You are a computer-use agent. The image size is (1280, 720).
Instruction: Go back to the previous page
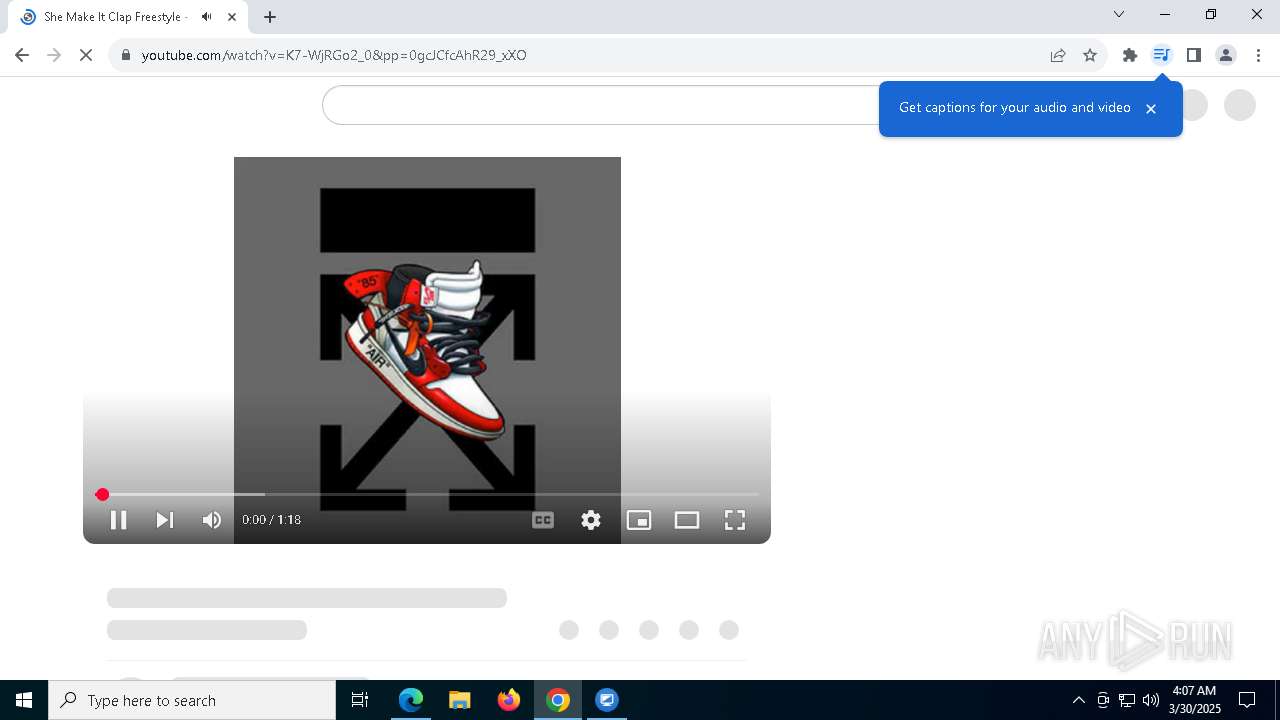[x=22, y=55]
